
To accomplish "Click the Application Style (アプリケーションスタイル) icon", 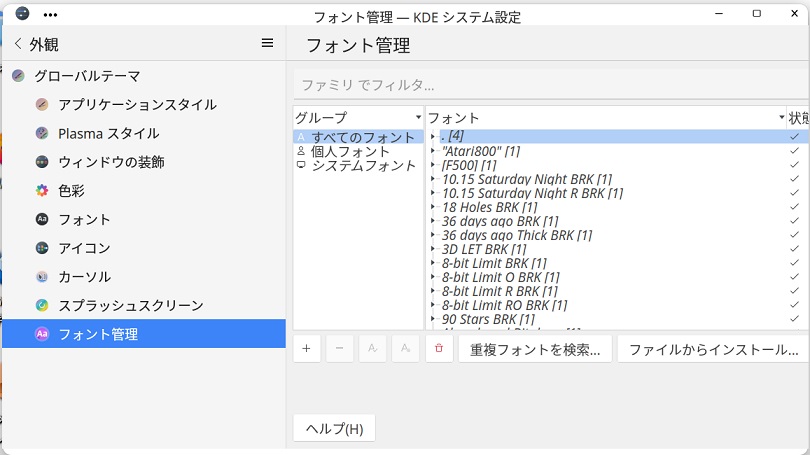I will 42,105.
